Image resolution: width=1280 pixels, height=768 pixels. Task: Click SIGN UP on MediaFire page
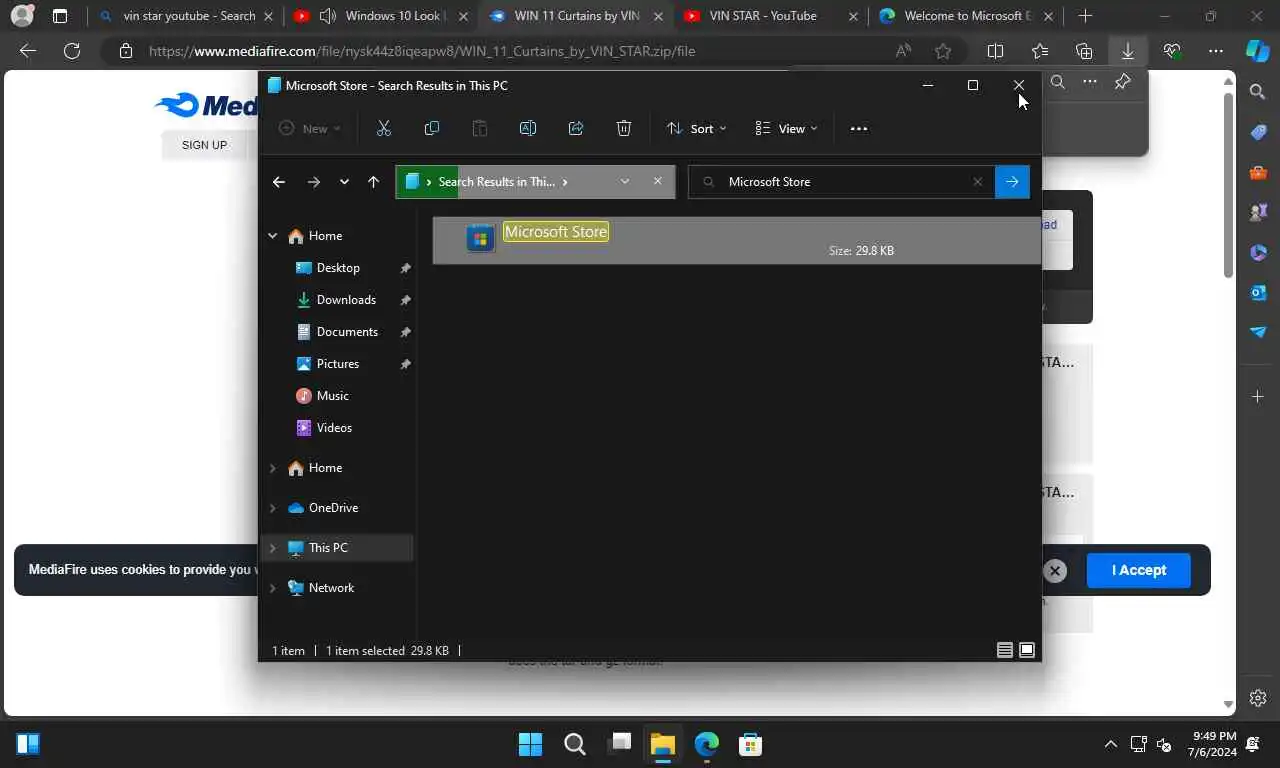tap(204, 145)
